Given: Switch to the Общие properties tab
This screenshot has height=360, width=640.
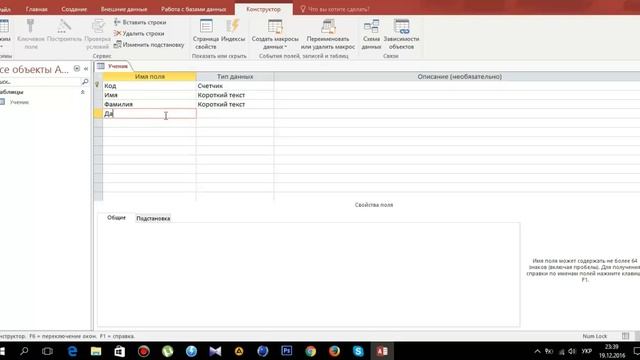Looking at the screenshot, I should point(116,218).
